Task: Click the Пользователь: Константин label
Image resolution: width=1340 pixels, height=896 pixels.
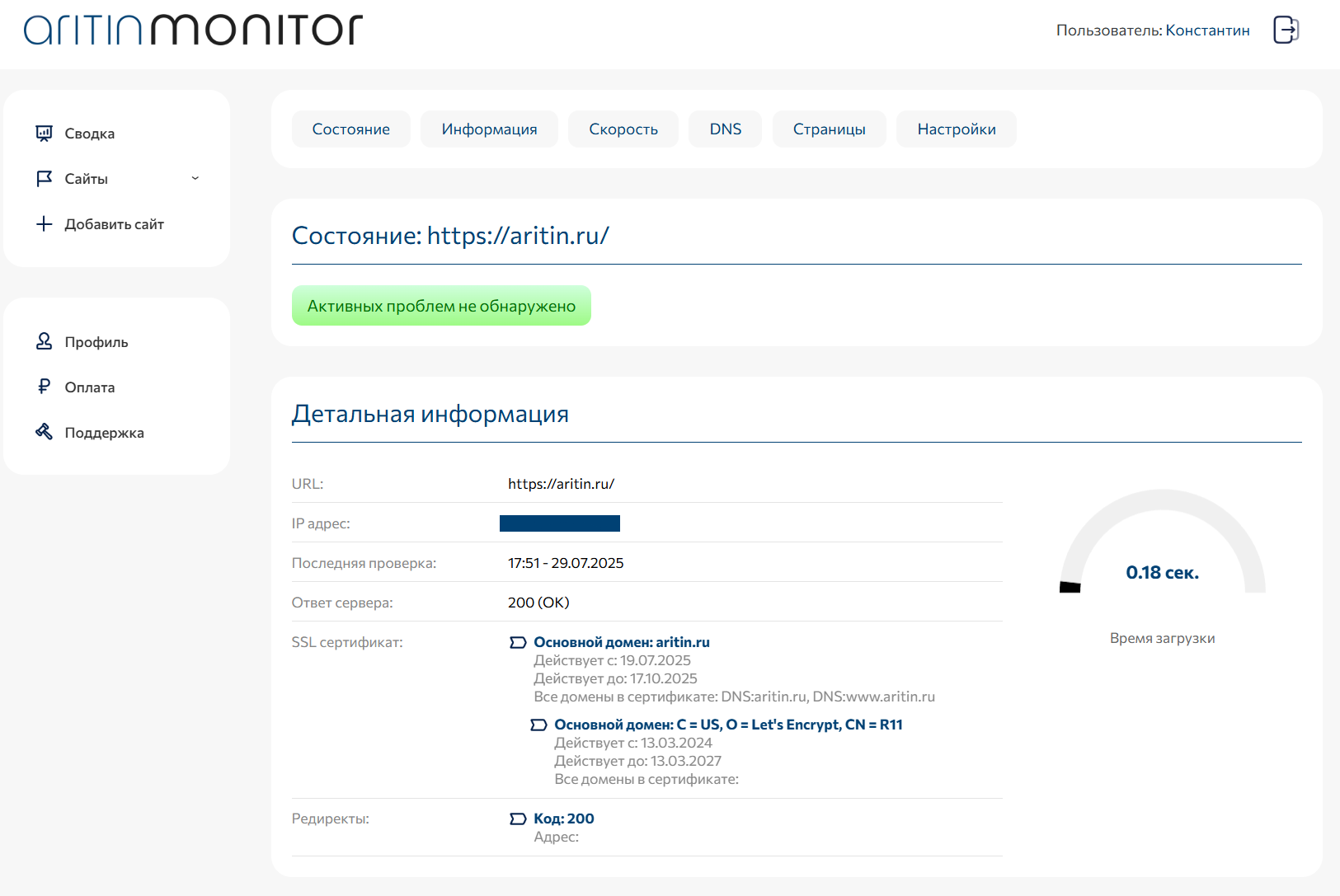Action: (x=1153, y=30)
